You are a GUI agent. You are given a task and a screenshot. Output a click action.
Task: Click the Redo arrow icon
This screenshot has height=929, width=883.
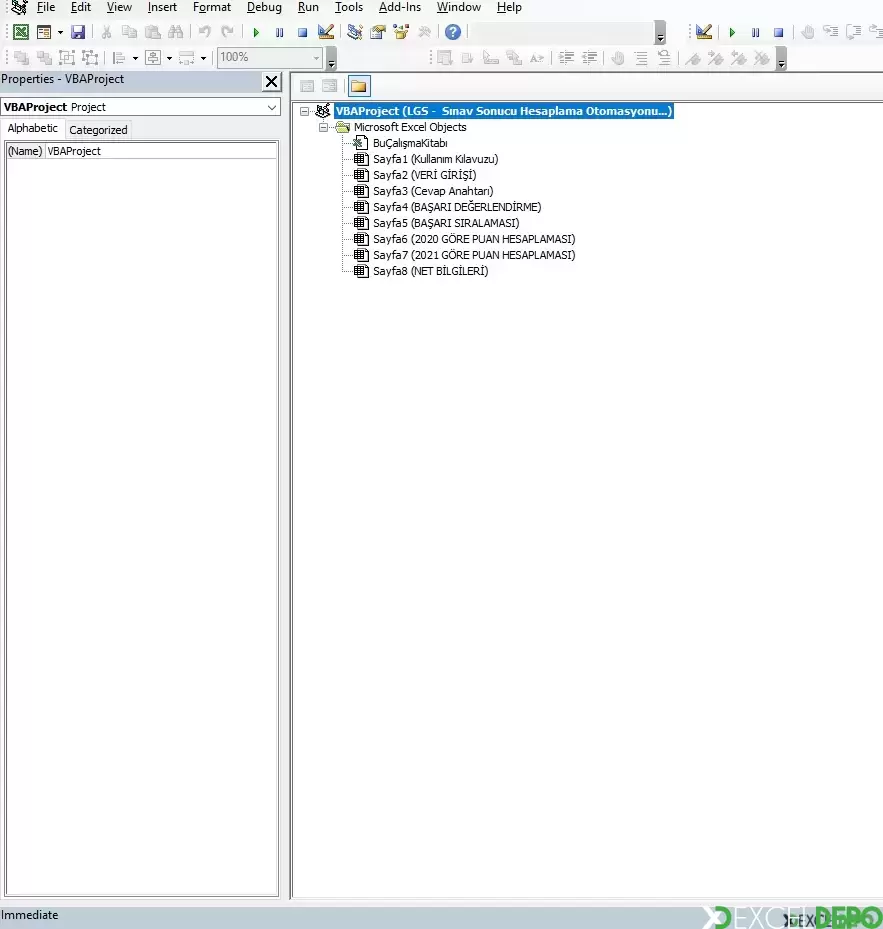(x=228, y=32)
